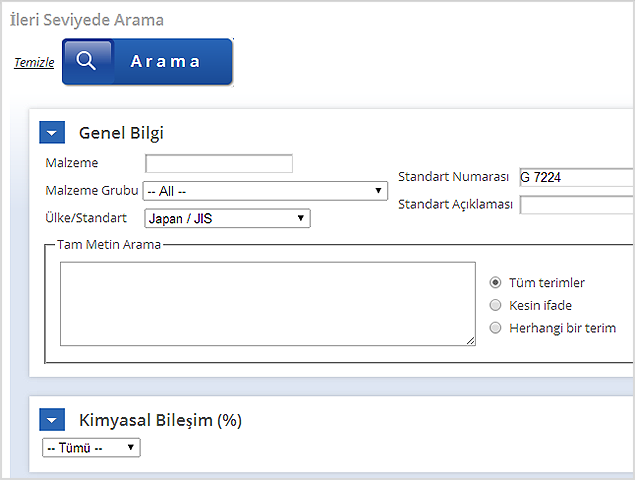
Task: Select the Kesin ifade radio button
Action: click(x=495, y=305)
